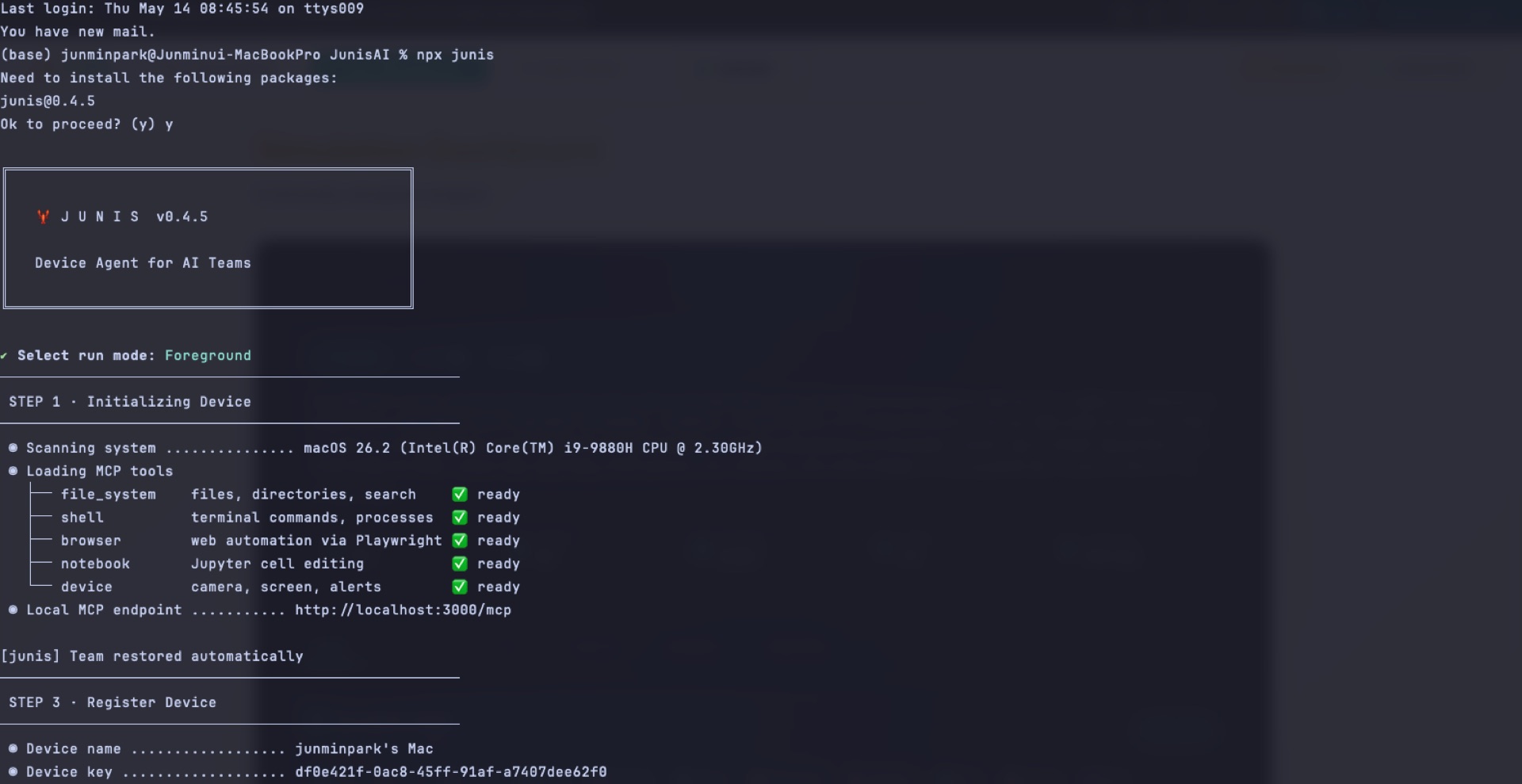Click the bullet before Scanning system
Screen dimensions: 1522x784
pos(13,448)
